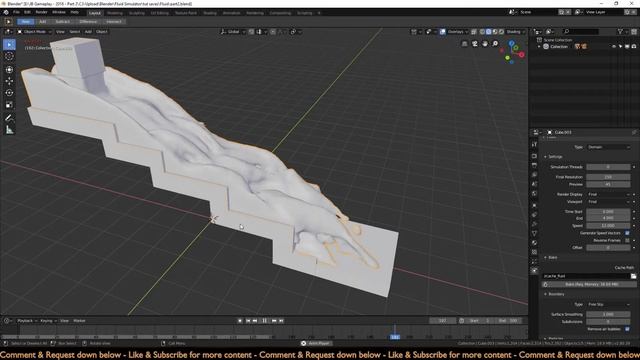Open the Output properties tab icon
This screenshot has width=640, height=360.
(534, 165)
